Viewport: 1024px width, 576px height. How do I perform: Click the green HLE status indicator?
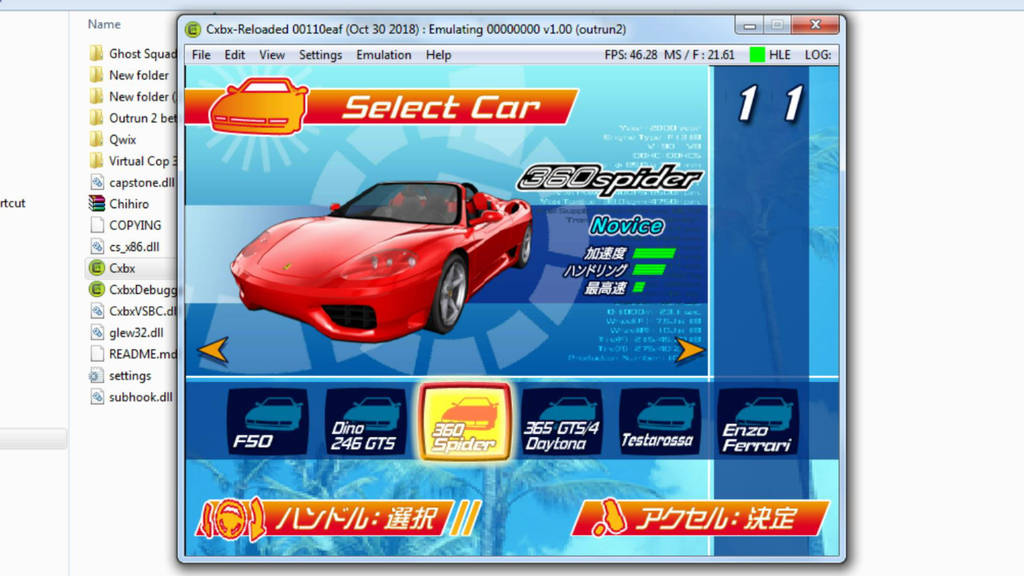(757, 55)
